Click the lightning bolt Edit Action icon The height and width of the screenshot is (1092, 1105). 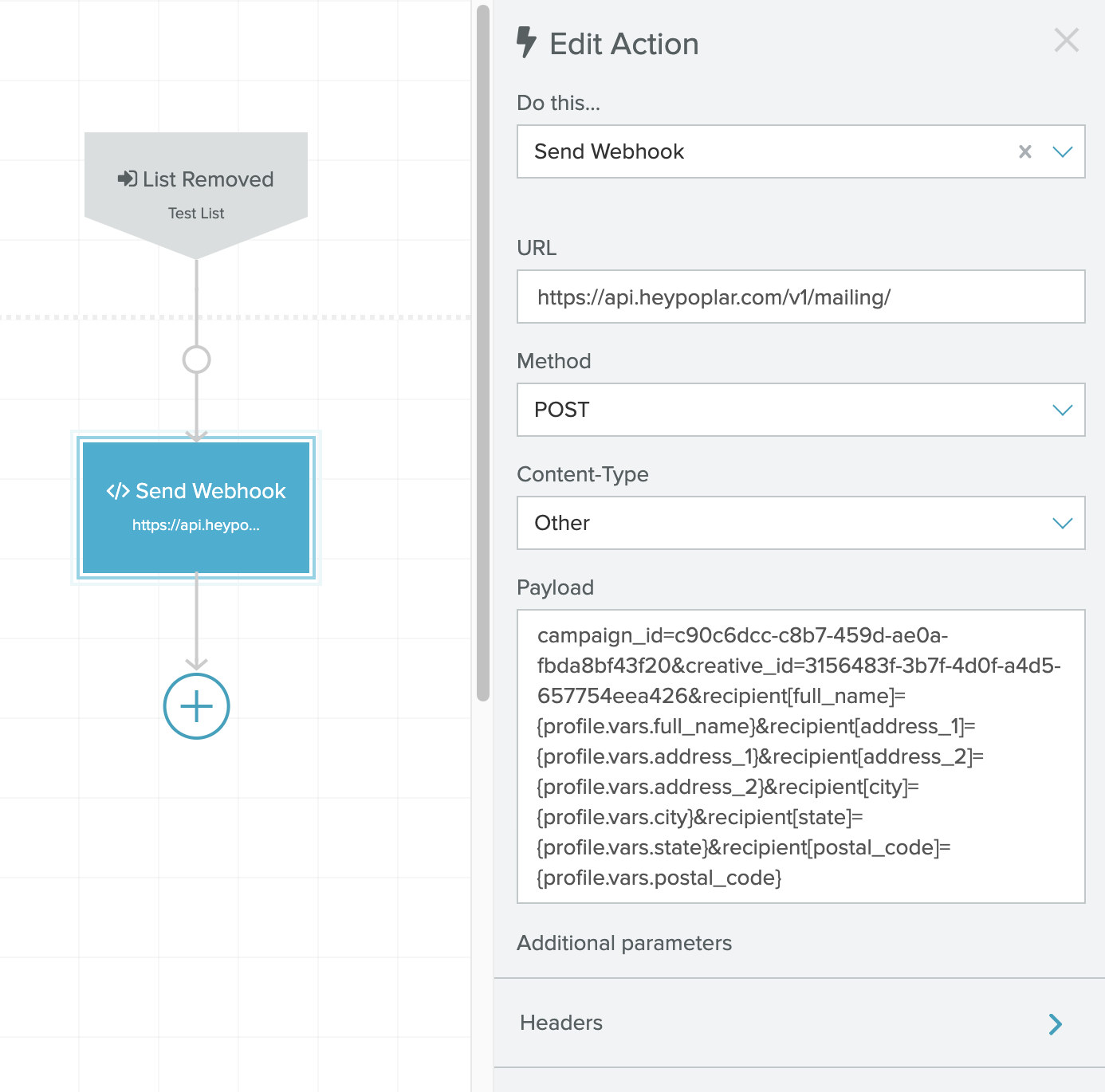pos(526,42)
